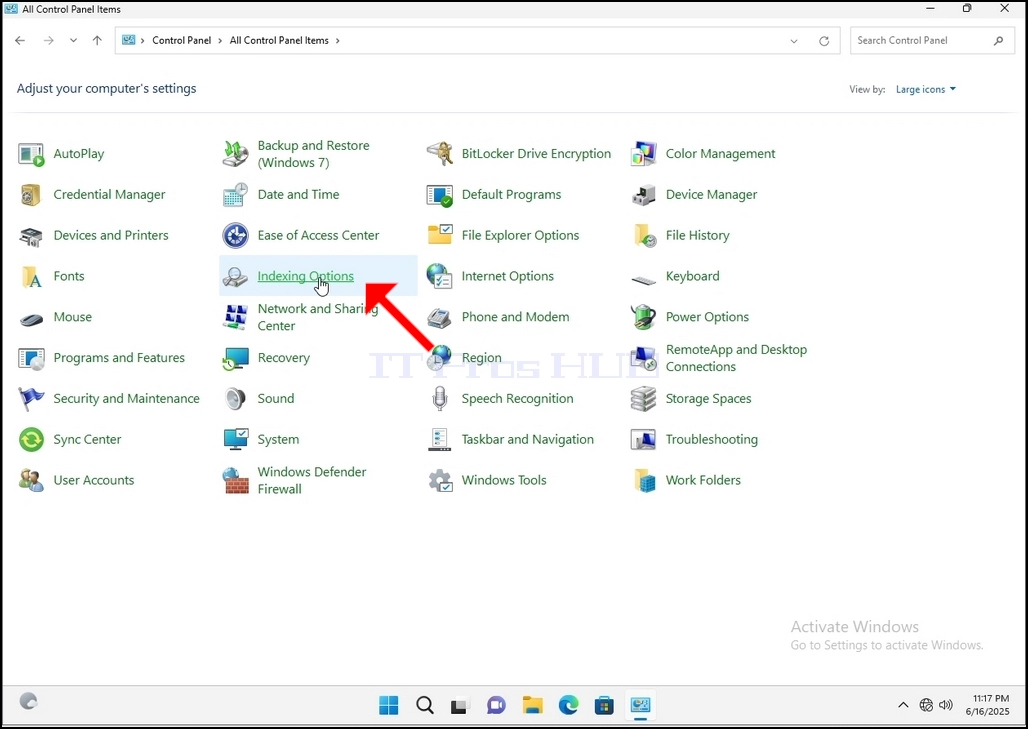Open the Storage Spaces icon
The width and height of the screenshot is (1028, 729).
click(x=644, y=399)
